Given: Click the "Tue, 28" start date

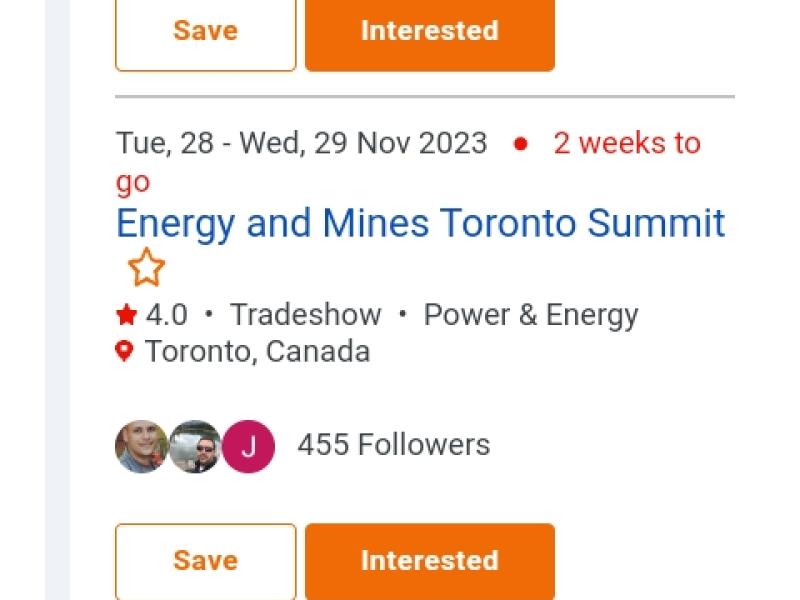Looking at the screenshot, I should click(165, 143).
